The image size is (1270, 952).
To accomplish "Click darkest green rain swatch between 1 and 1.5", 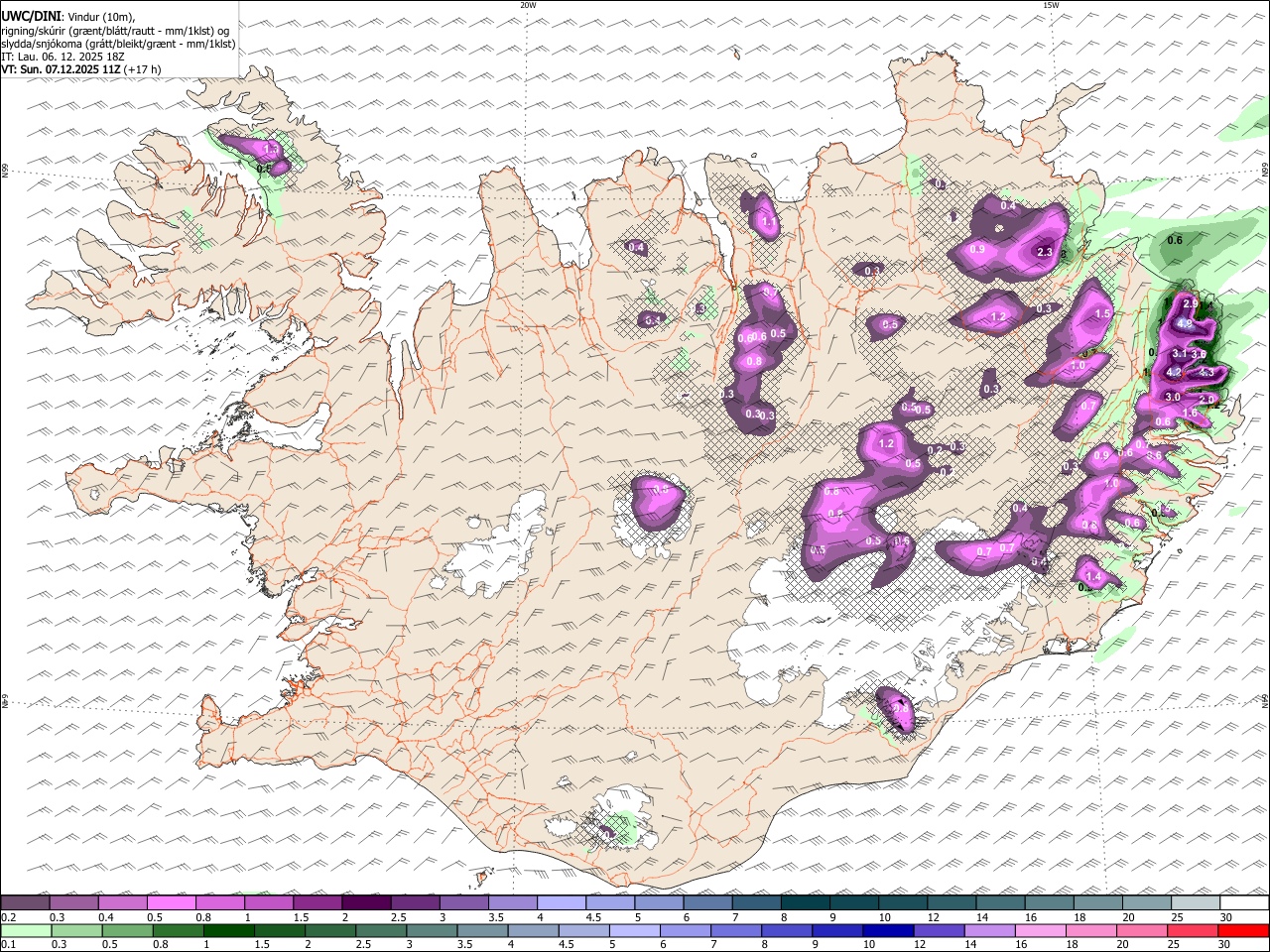I will 228,931.
